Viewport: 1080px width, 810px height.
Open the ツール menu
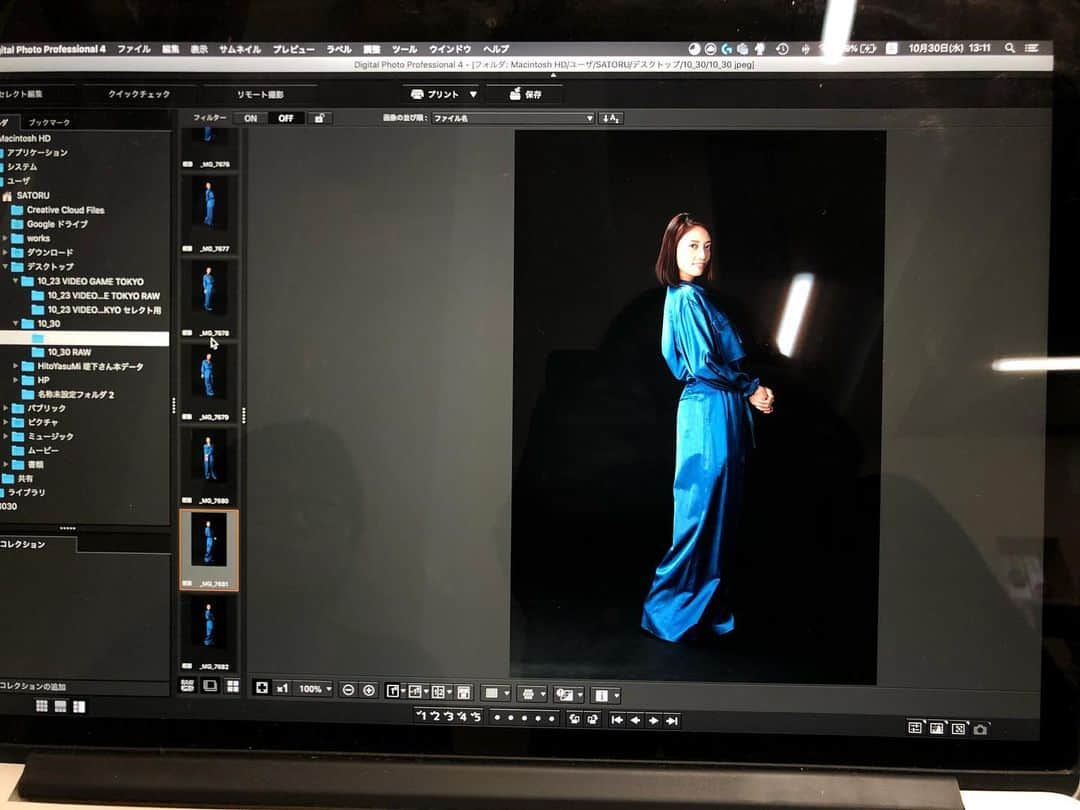pyautogui.click(x=404, y=50)
